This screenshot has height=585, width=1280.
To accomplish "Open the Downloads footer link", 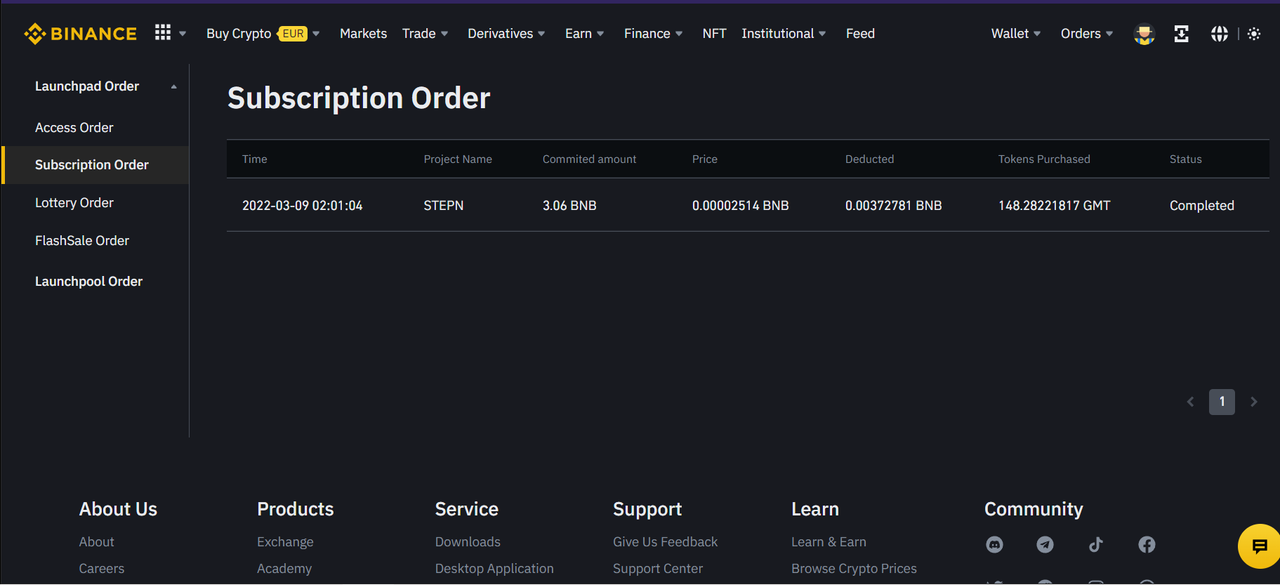I will [468, 542].
